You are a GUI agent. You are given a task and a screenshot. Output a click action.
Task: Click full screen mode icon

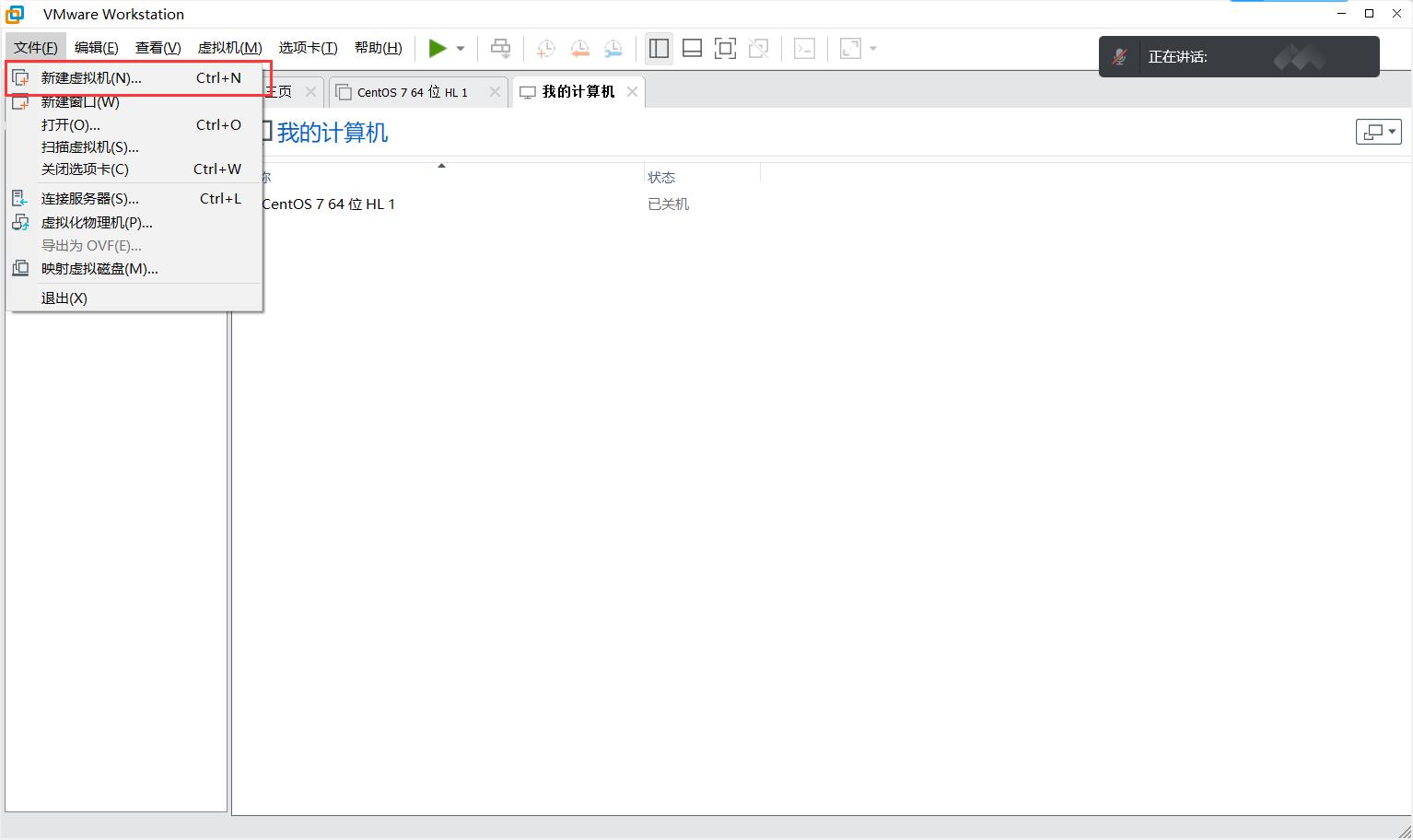pyautogui.click(x=725, y=49)
